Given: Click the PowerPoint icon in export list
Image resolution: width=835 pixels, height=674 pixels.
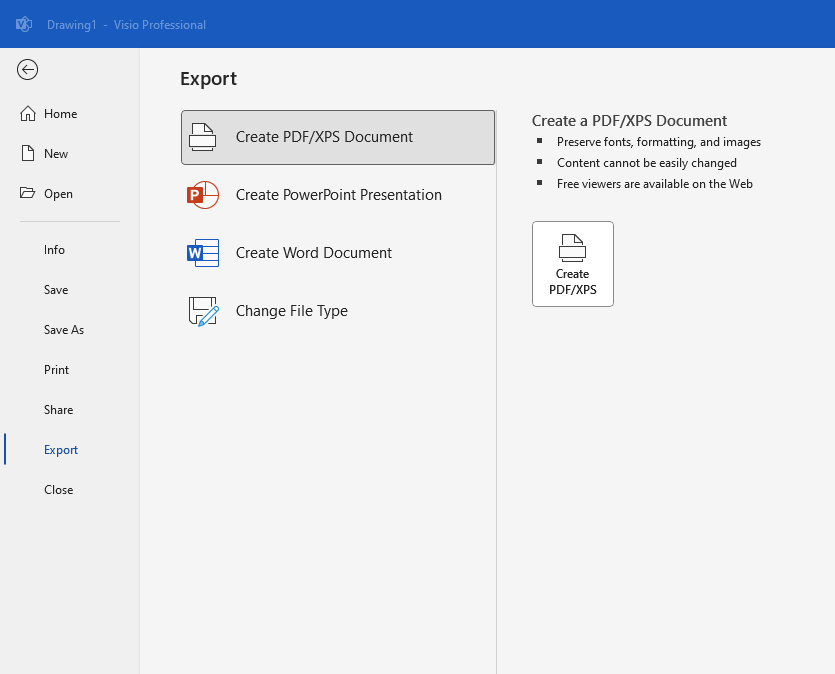Looking at the screenshot, I should (203, 195).
